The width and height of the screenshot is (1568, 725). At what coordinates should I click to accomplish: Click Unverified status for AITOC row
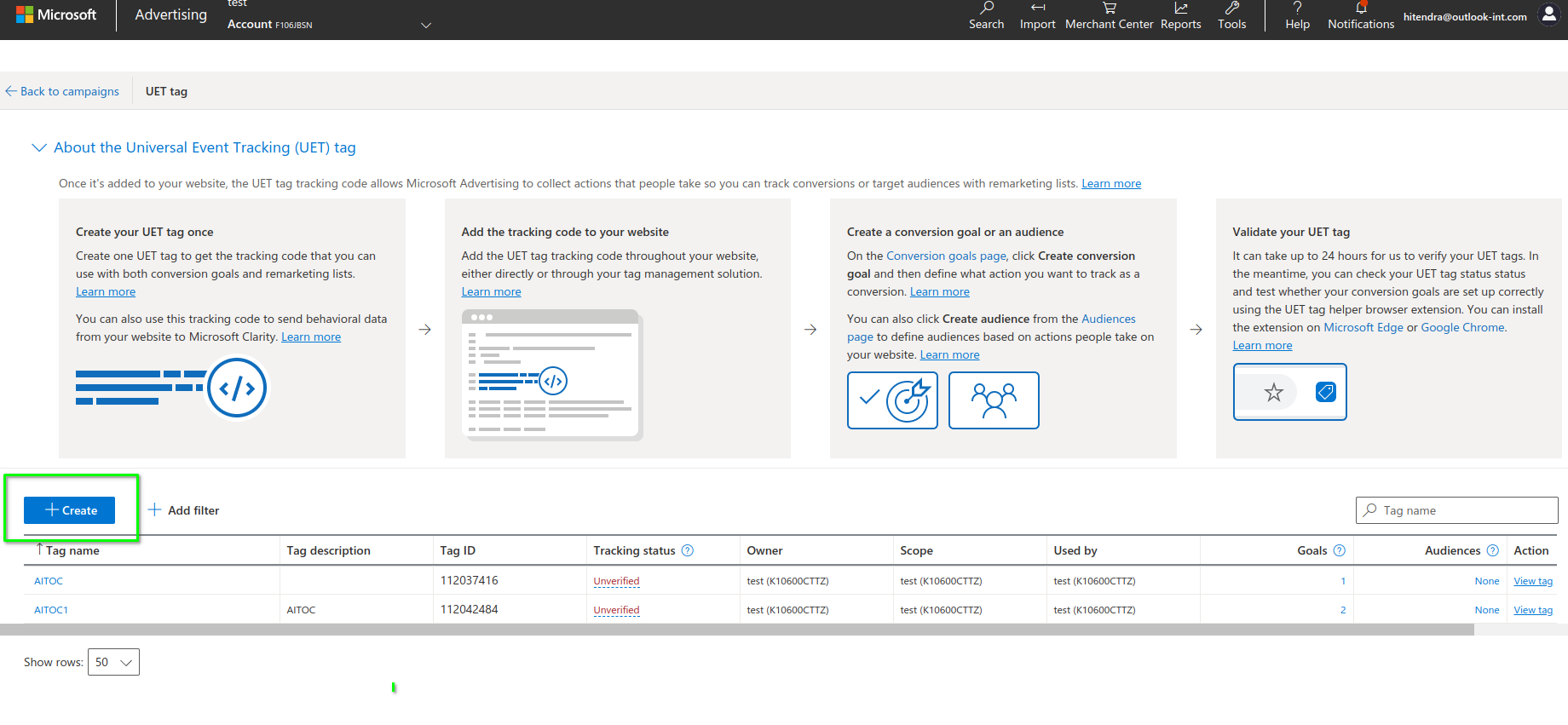coord(616,581)
